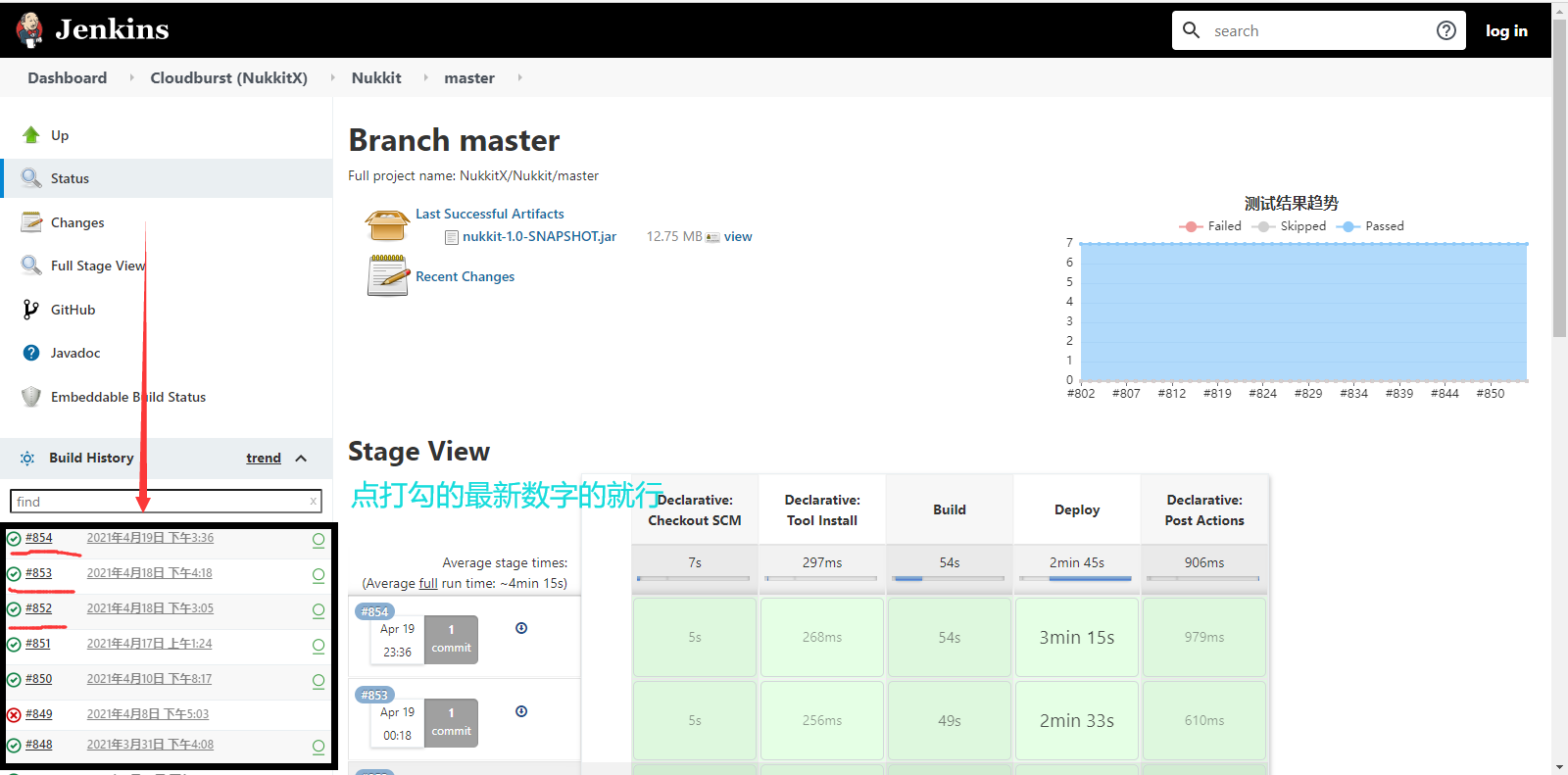1568x775 pixels.
Task: Expand the breadcrumb arrow after master
Action: pyautogui.click(x=519, y=77)
